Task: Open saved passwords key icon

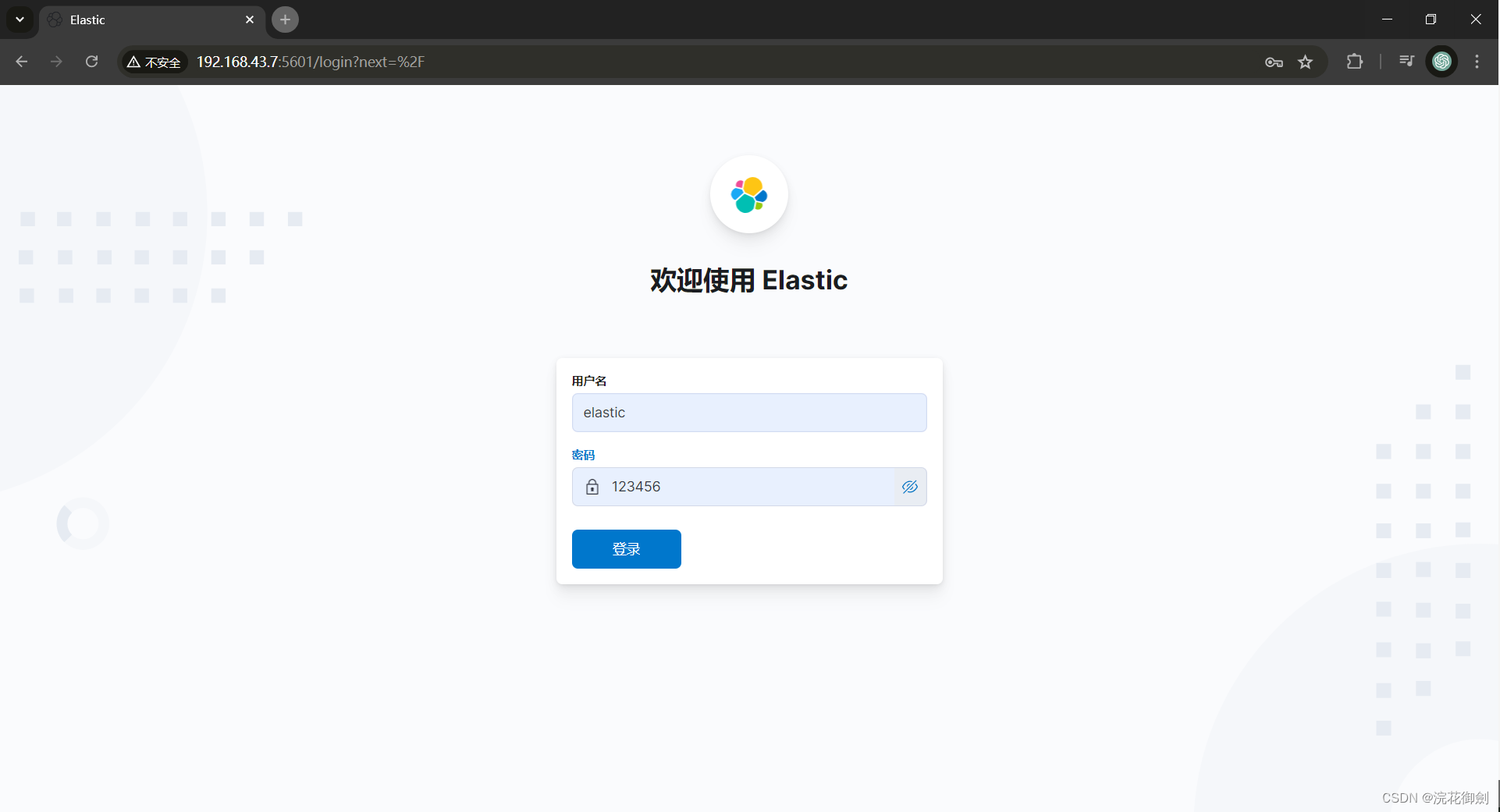Action: coord(1274,62)
